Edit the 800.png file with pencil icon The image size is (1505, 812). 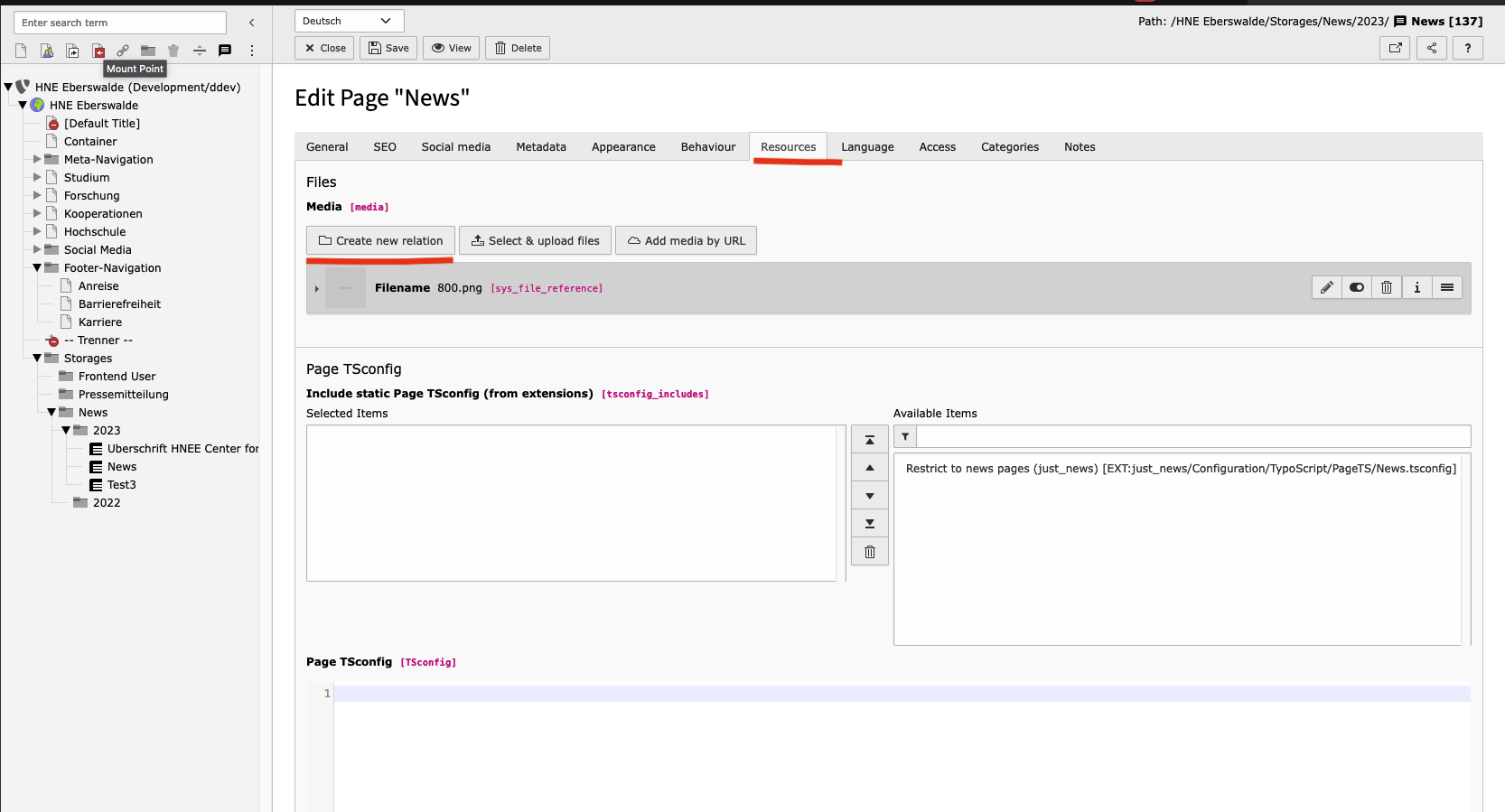[1326, 287]
